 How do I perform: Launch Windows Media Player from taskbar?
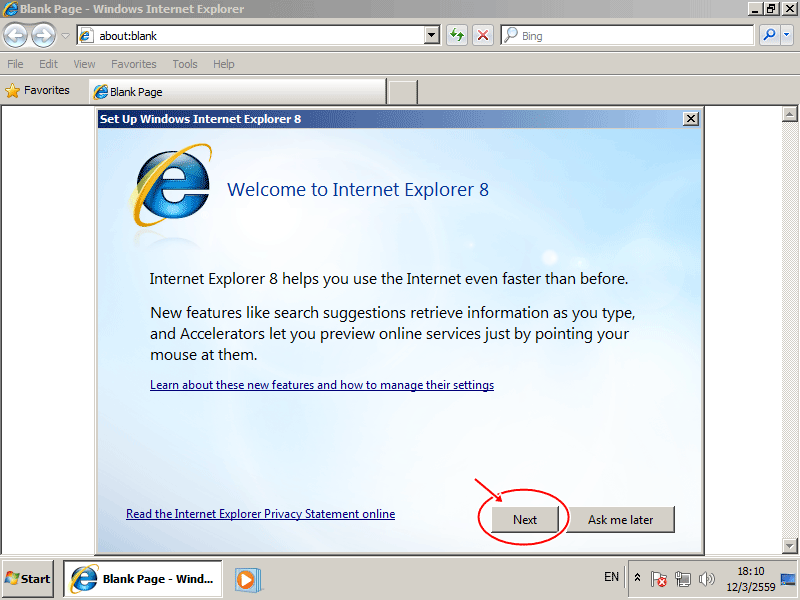click(x=248, y=580)
